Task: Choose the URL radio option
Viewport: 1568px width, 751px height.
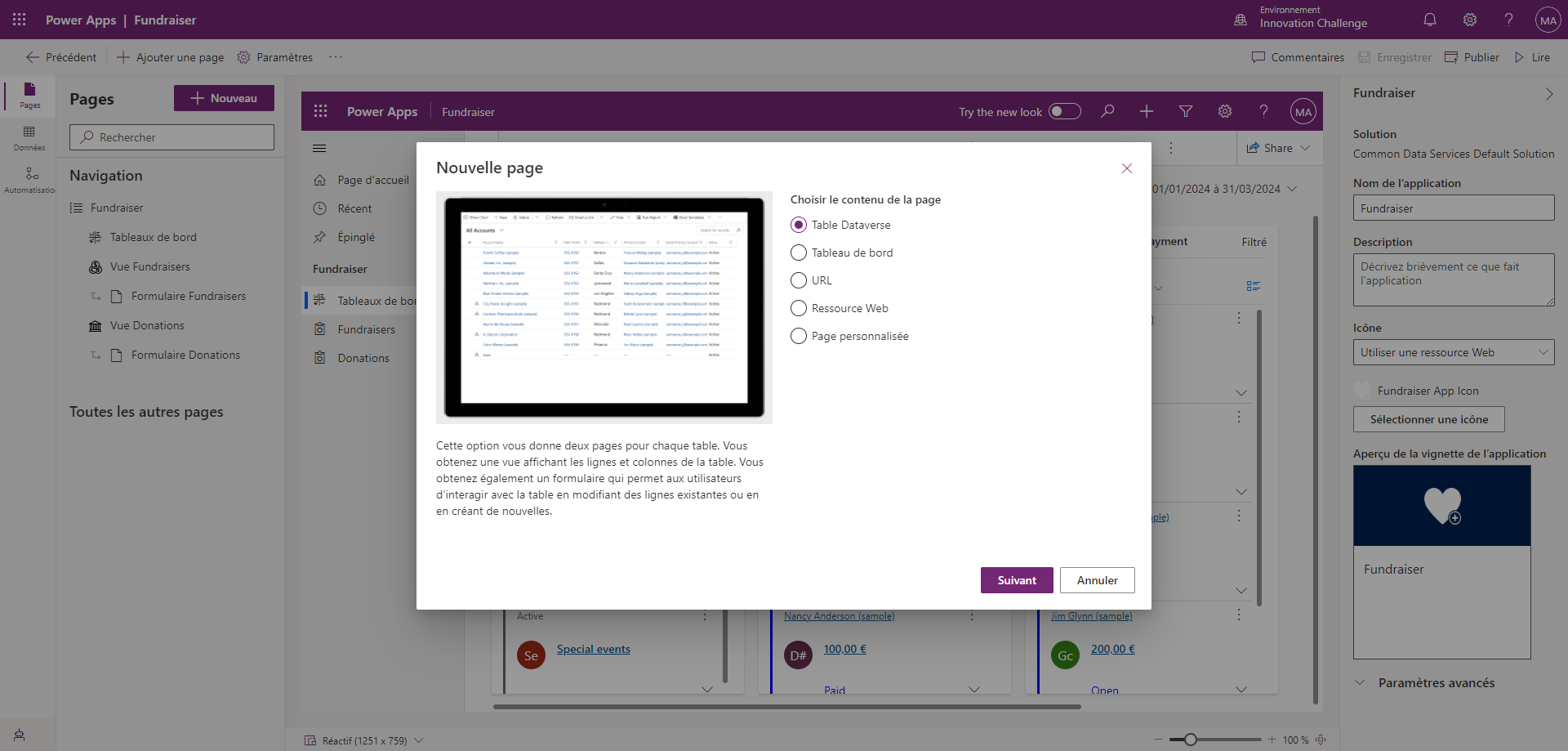Action: [x=799, y=280]
